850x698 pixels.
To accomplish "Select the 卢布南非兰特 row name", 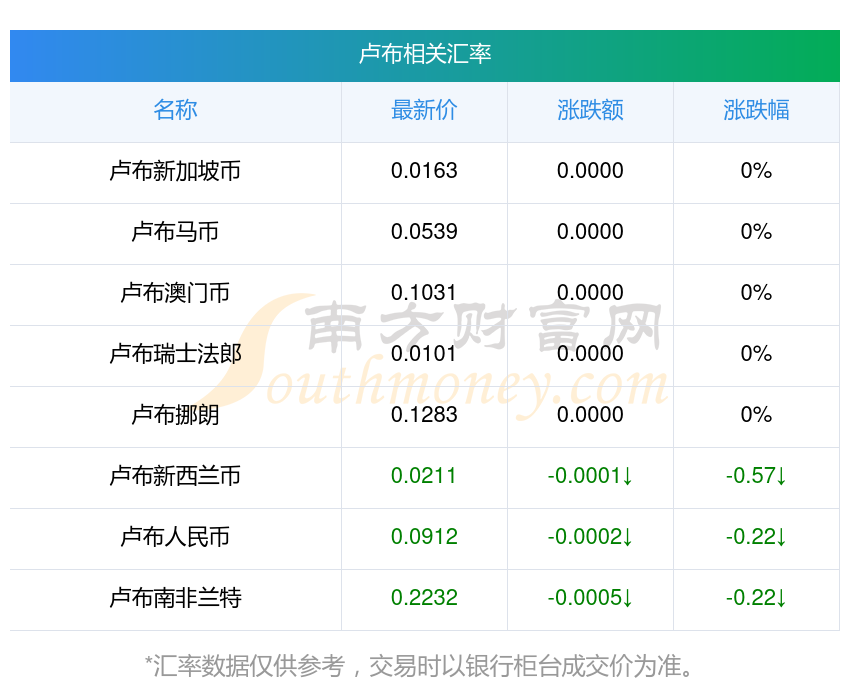I will click(175, 598).
